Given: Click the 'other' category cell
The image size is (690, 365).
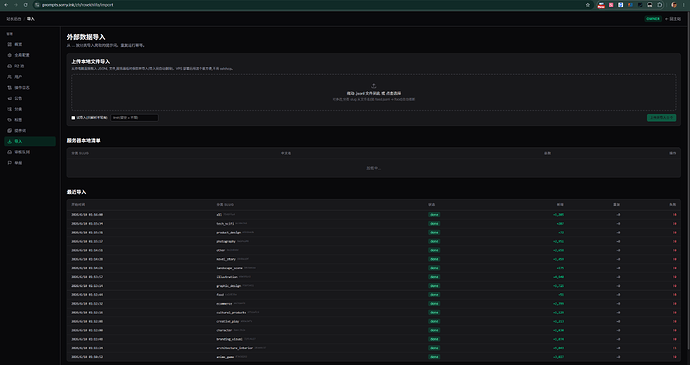Looking at the screenshot, I should 220,250.
